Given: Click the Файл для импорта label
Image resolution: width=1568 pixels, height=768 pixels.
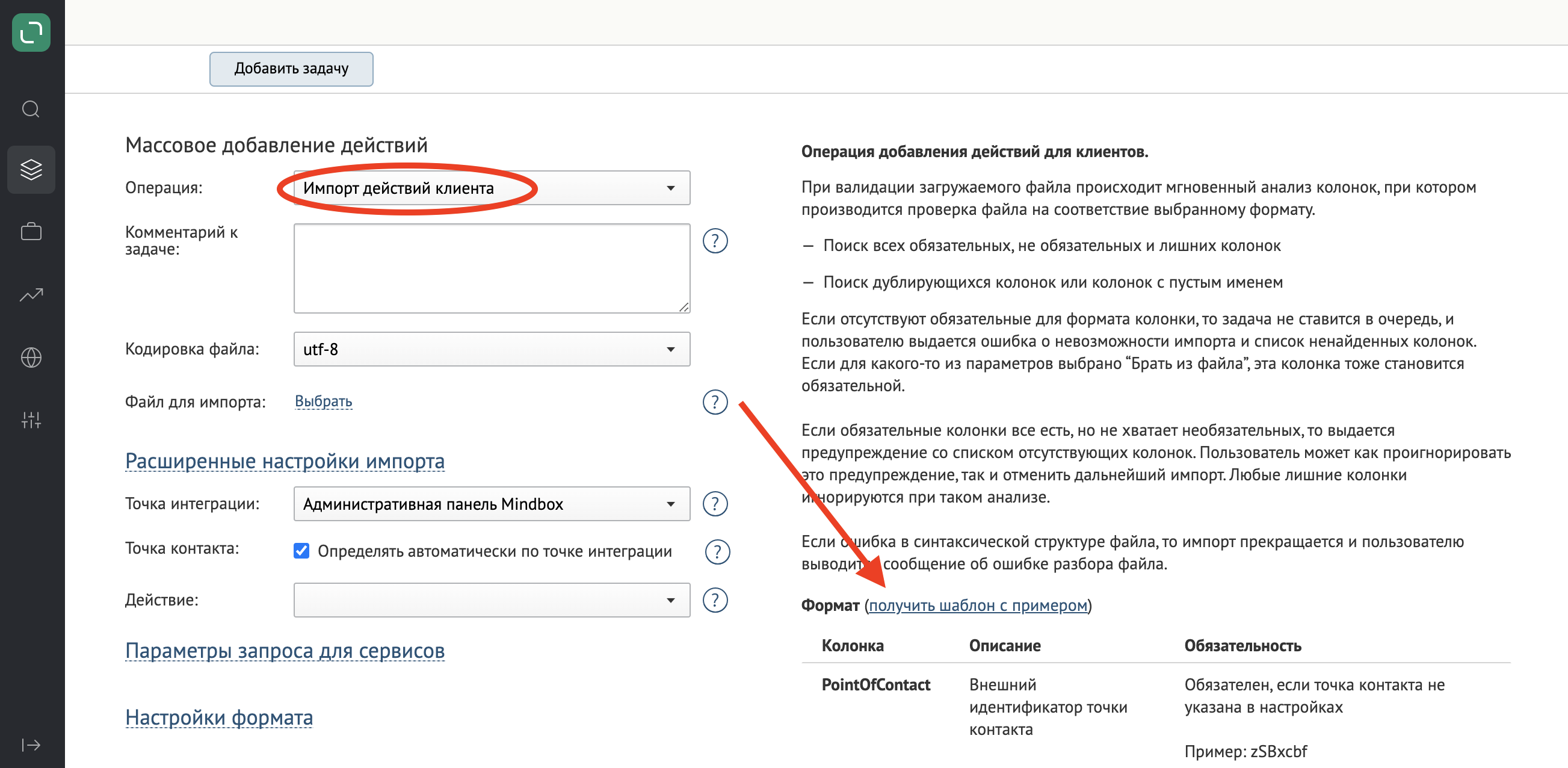Looking at the screenshot, I should (x=196, y=402).
